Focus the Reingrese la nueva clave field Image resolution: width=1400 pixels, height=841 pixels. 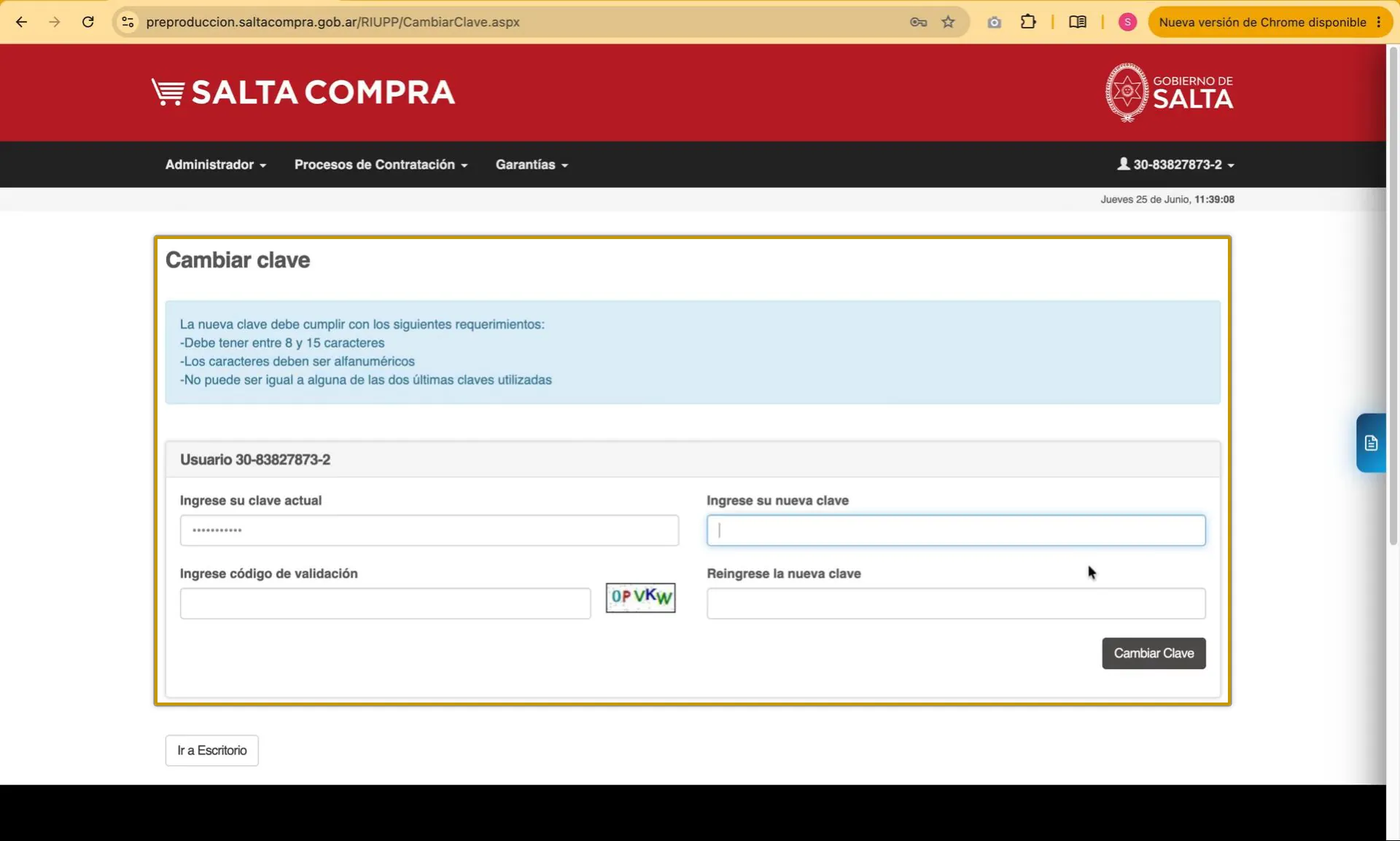[x=956, y=603]
